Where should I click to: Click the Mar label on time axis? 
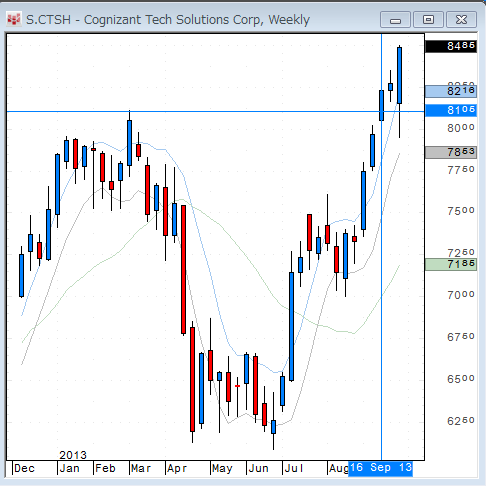click(141, 468)
